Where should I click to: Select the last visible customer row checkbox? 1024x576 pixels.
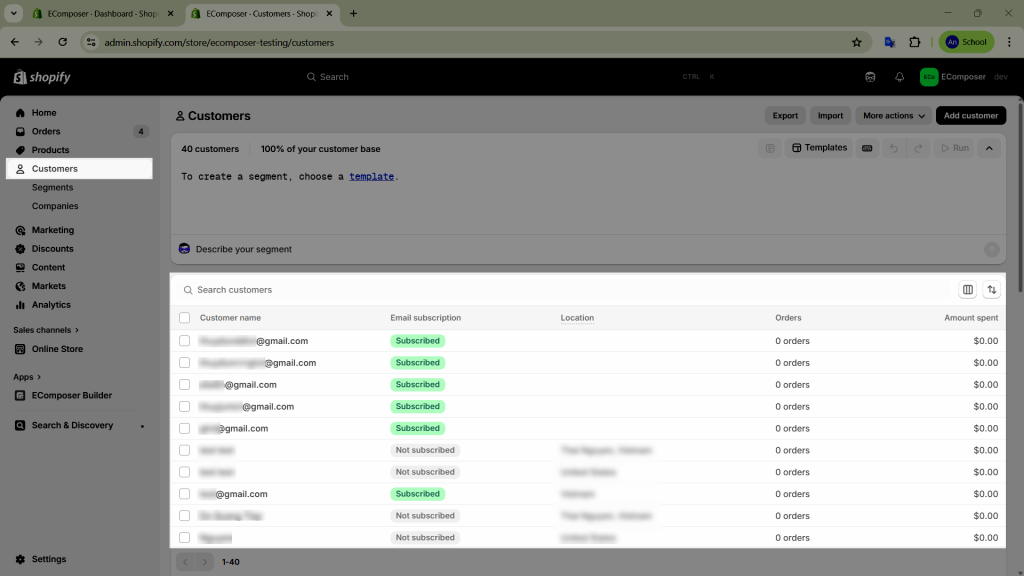(184, 538)
